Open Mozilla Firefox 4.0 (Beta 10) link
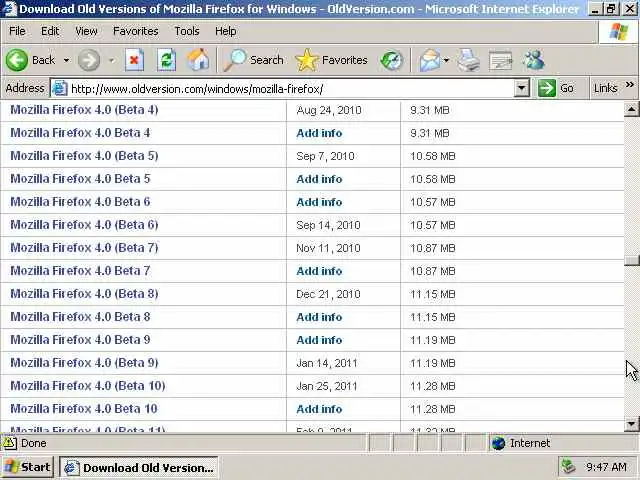Viewport: 640px width, 480px height. click(x=88, y=386)
